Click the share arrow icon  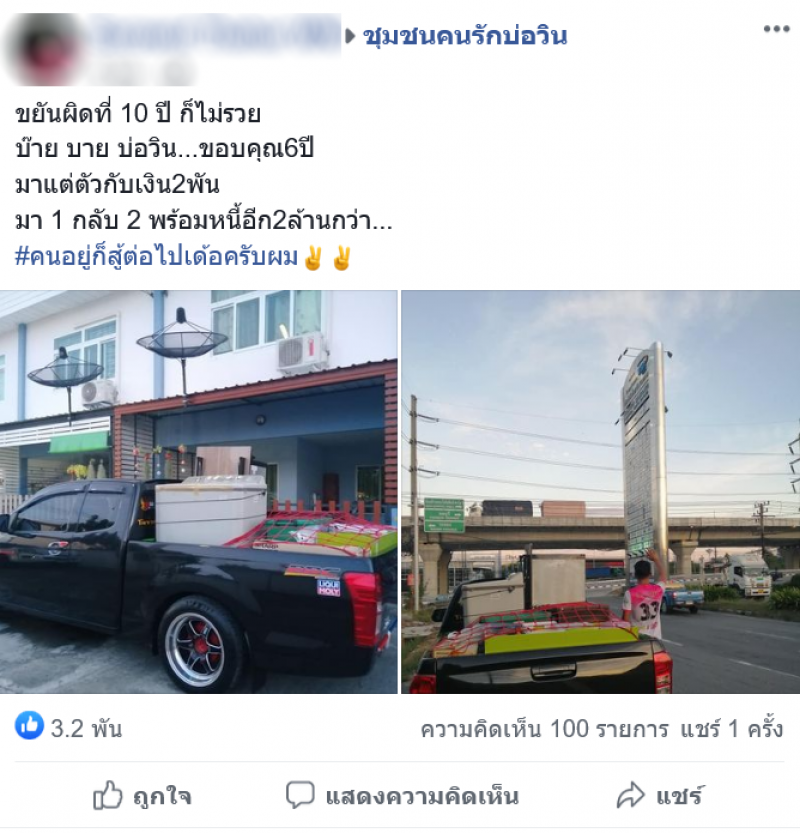(631, 795)
